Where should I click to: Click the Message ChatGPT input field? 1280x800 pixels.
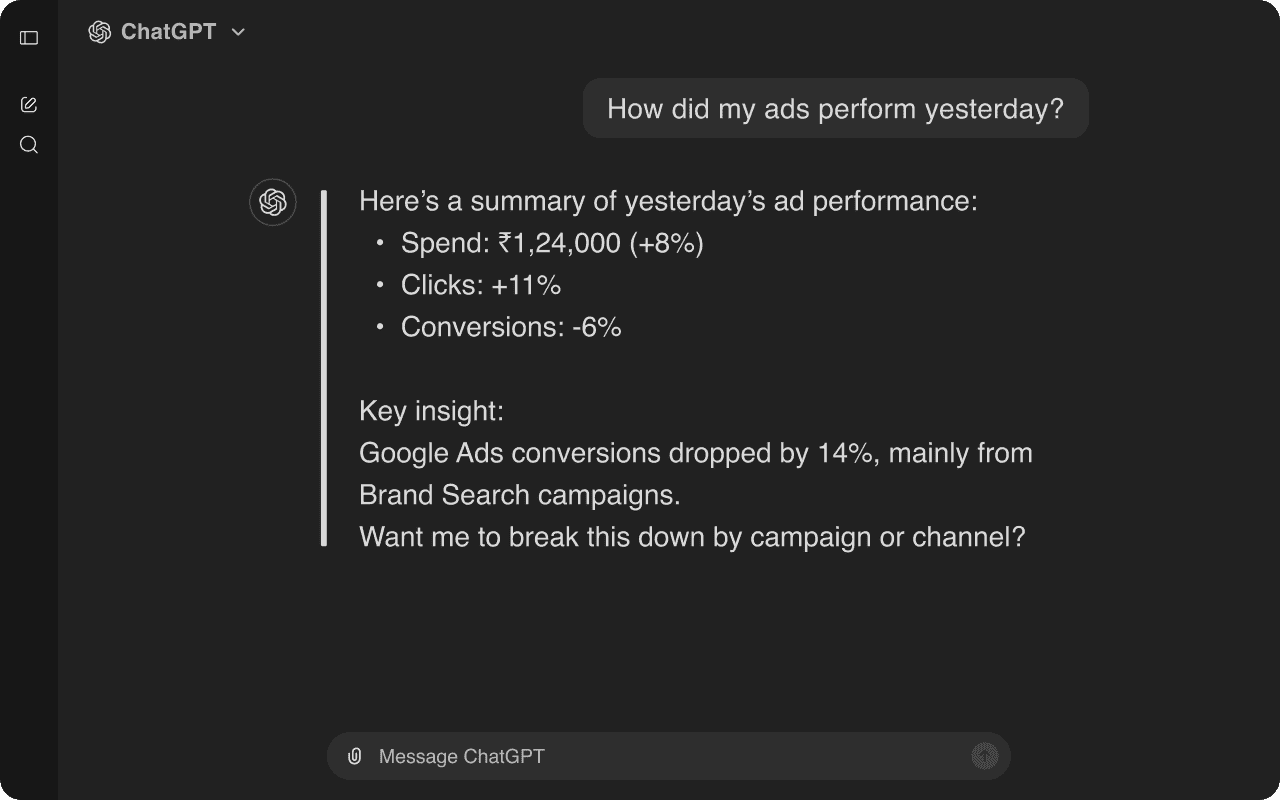click(x=600, y=756)
